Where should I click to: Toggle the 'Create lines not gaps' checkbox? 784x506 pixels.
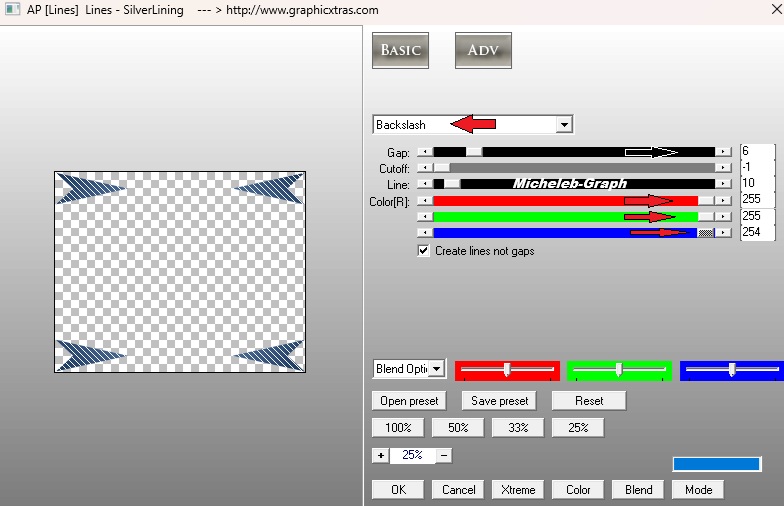pos(424,251)
